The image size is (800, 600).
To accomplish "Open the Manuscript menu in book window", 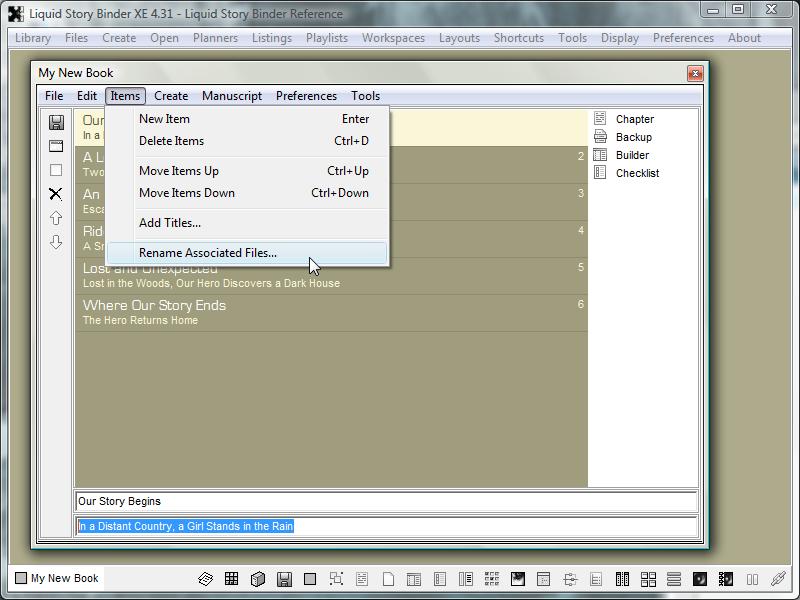I will point(232,96).
